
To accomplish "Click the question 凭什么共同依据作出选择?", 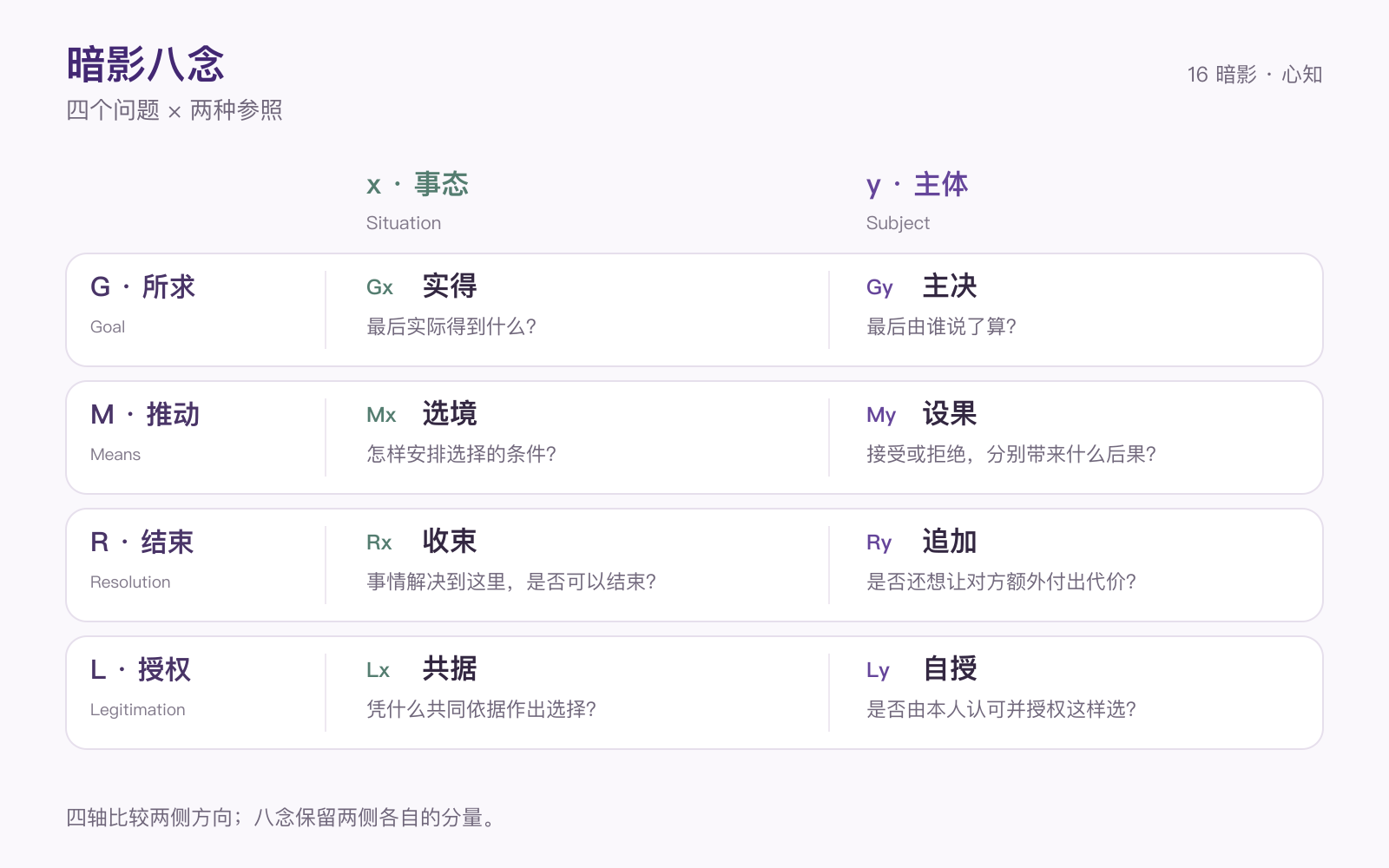I will 481,709.
